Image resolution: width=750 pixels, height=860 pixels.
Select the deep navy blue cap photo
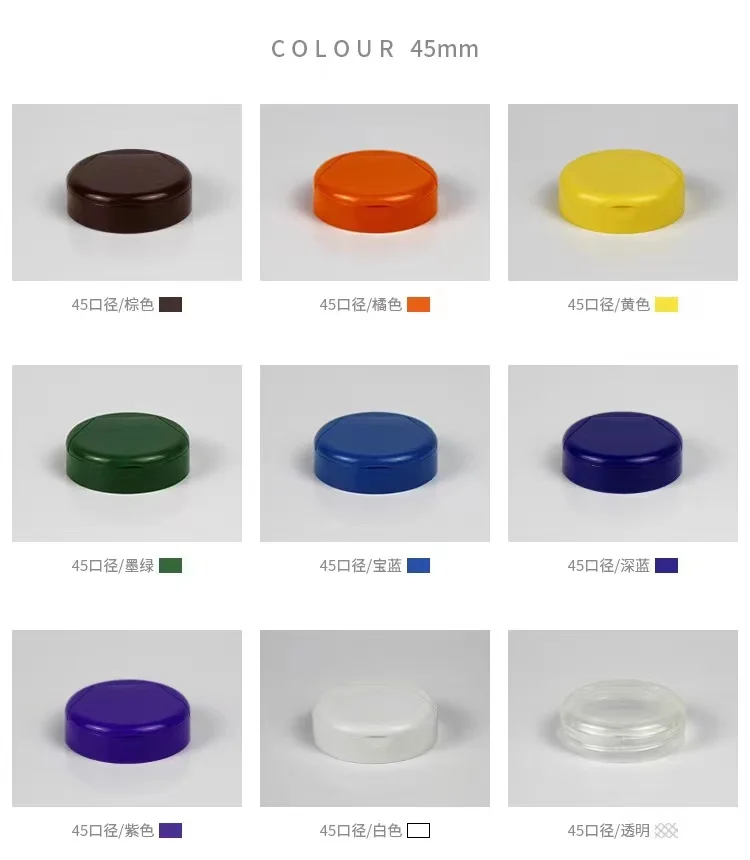click(x=623, y=454)
